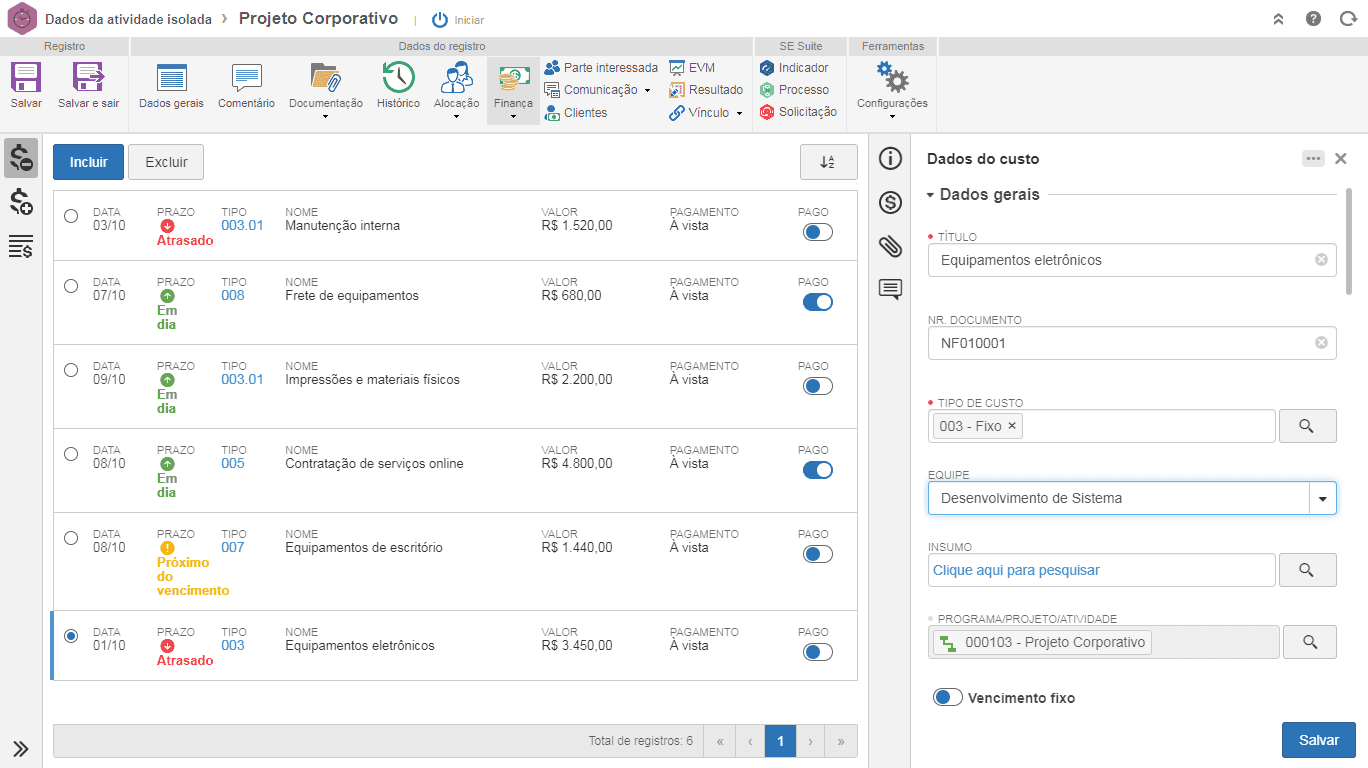Clear the Título field with X
The image size is (1368, 768).
click(x=1321, y=260)
